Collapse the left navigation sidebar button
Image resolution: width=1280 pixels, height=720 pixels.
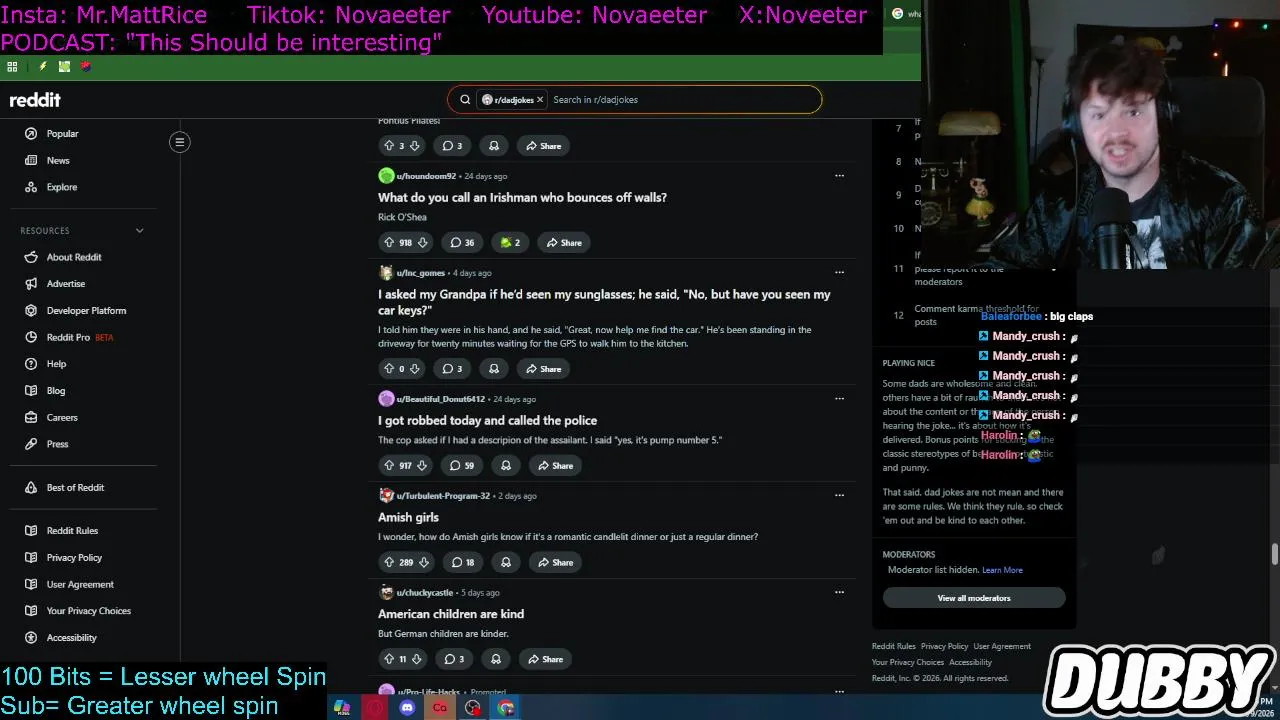pyautogui.click(x=180, y=142)
